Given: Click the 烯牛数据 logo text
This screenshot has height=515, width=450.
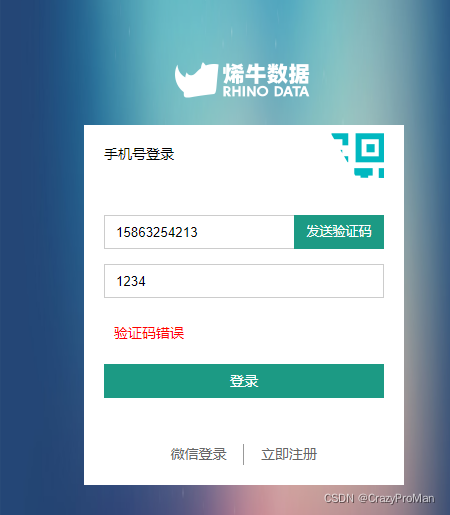Looking at the screenshot, I should pyautogui.click(x=266, y=74).
